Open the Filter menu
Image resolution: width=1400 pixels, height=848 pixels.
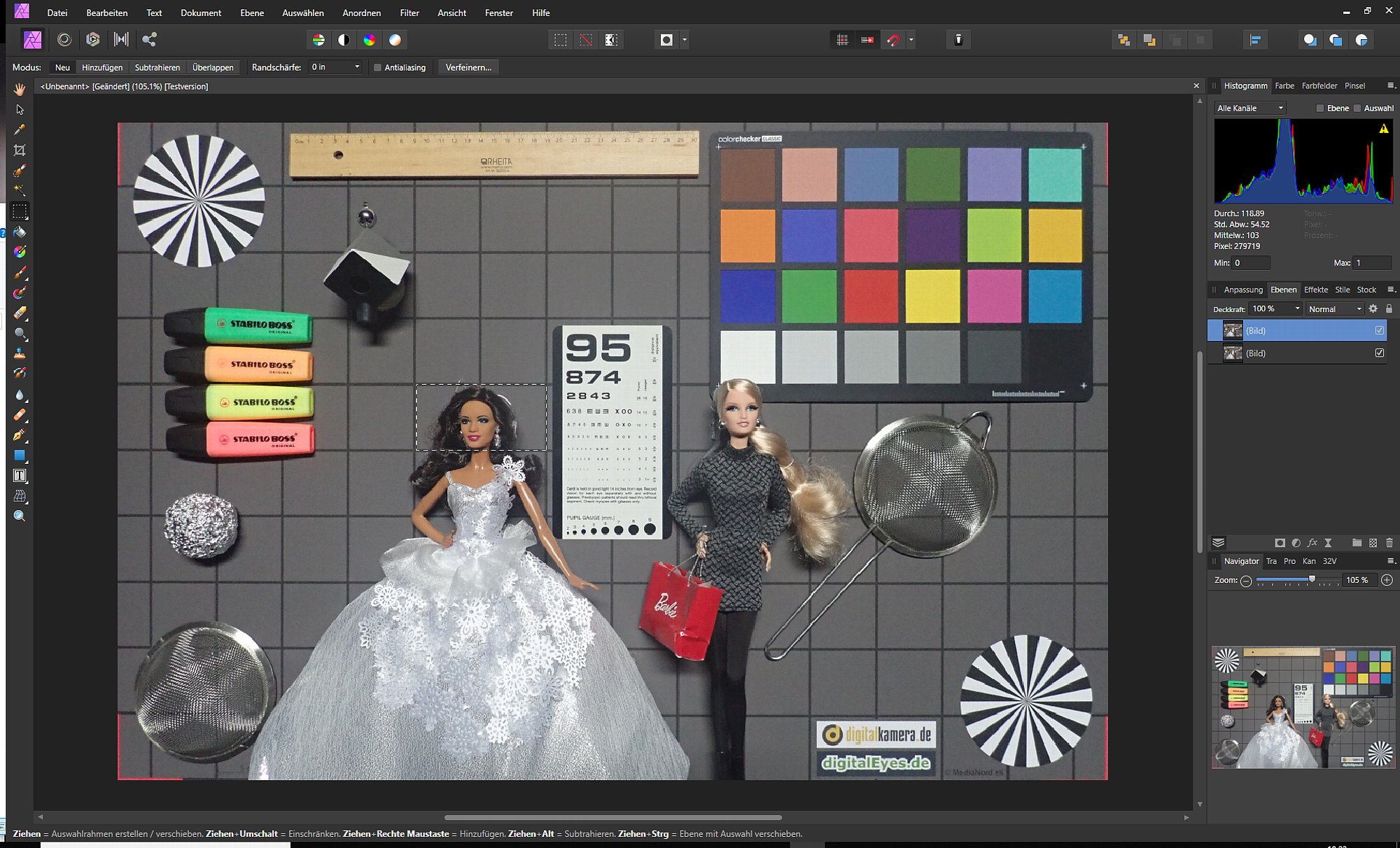point(409,13)
